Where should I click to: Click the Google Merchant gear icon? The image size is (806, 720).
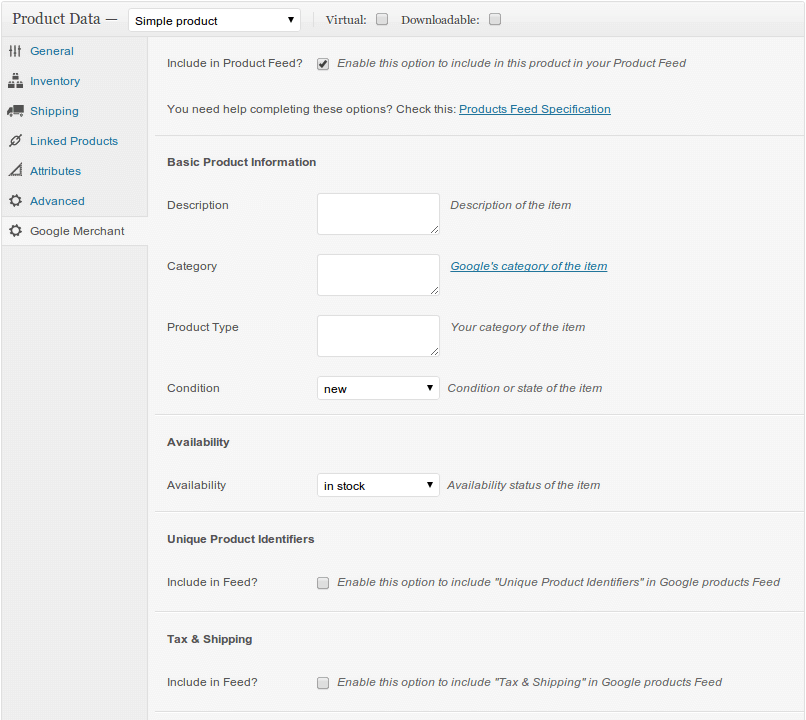click(15, 231)
